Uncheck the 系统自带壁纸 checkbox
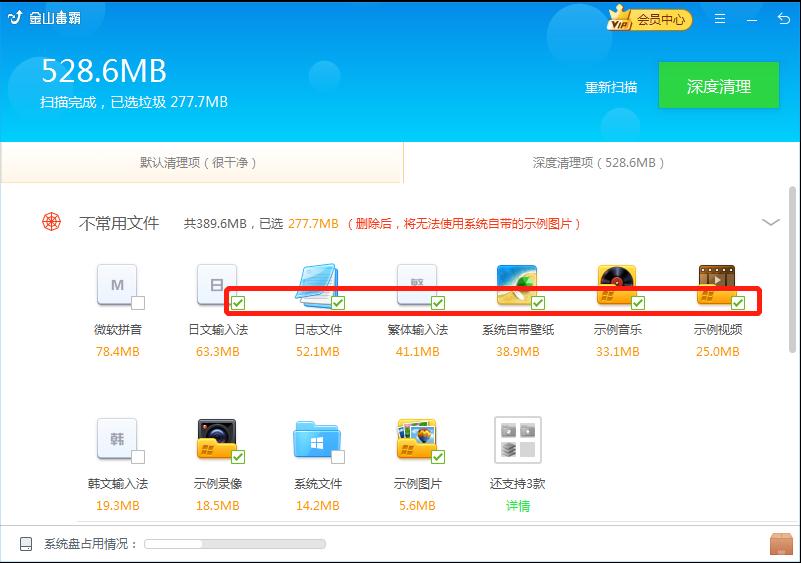 538,303
